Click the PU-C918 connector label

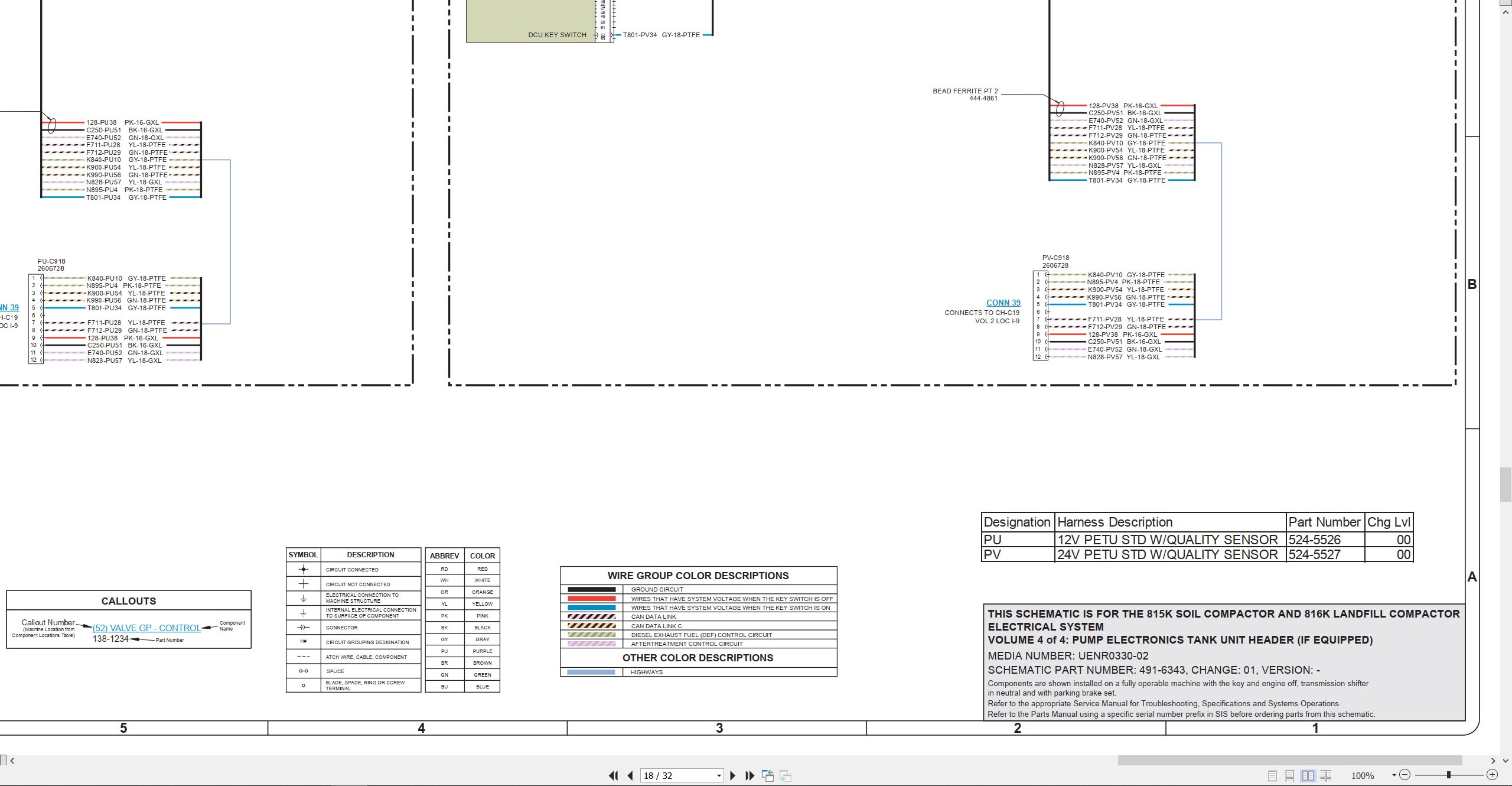[x=51, y=261]
